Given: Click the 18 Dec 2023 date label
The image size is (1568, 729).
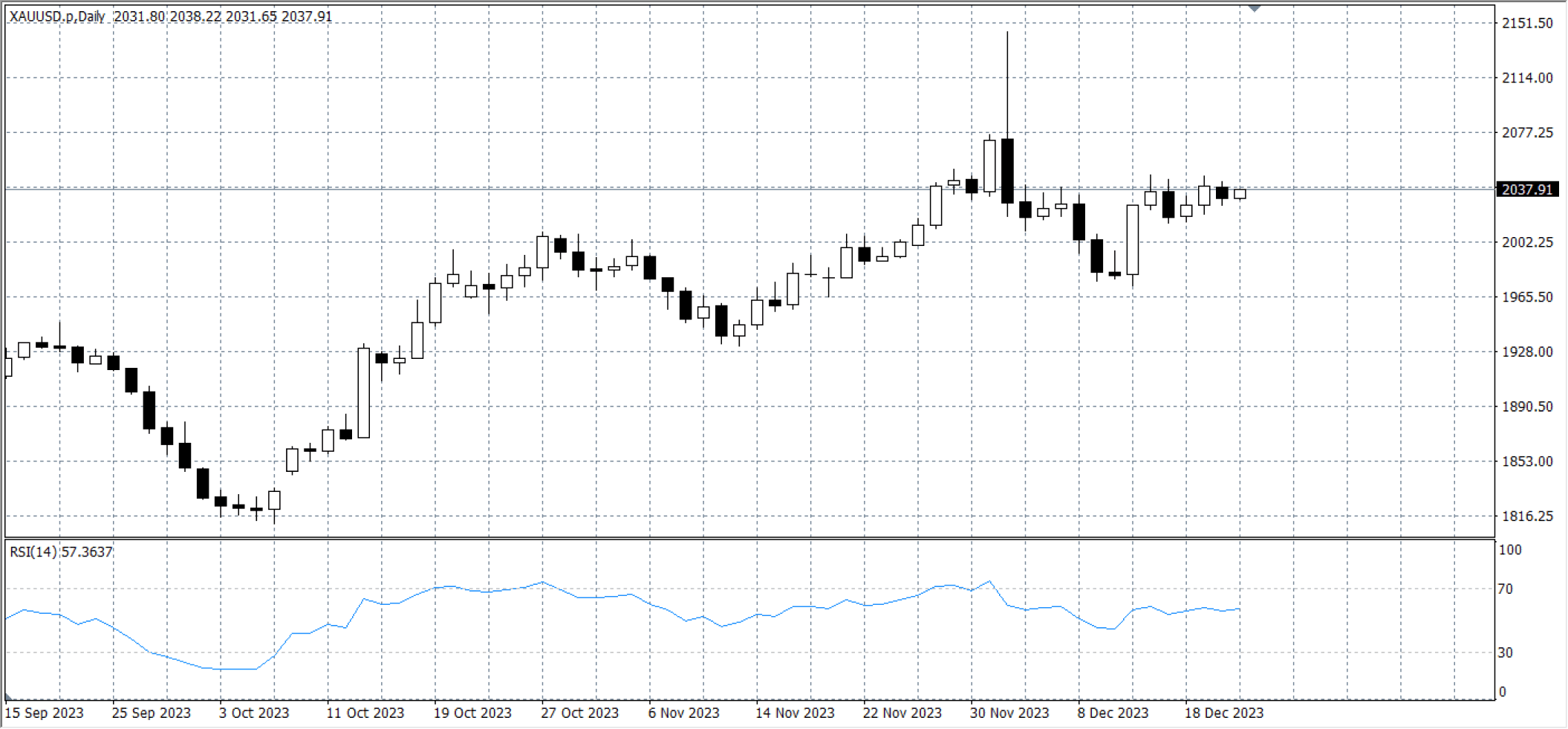Looking at the screenshot, I should [x=1224, y=713].
